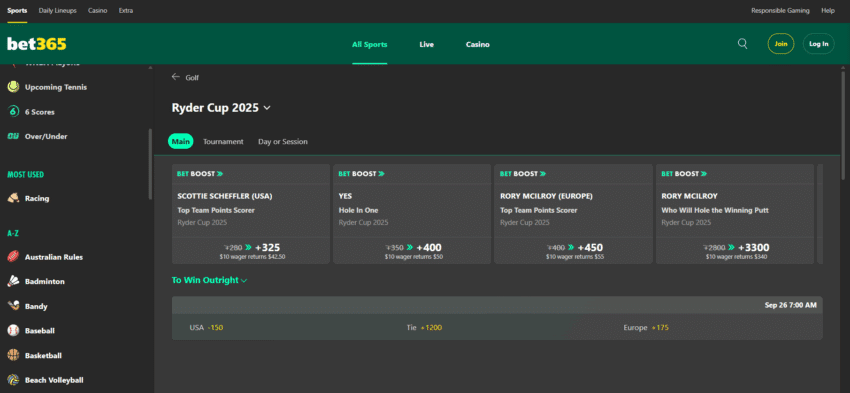
Task: Click the Sep 26 7:00 AM time
Action: (x=790, y=305)
